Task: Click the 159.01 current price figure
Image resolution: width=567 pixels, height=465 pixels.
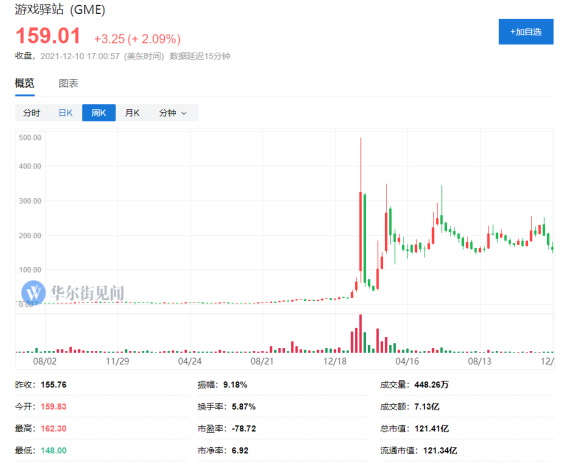Action: (48, 36)
